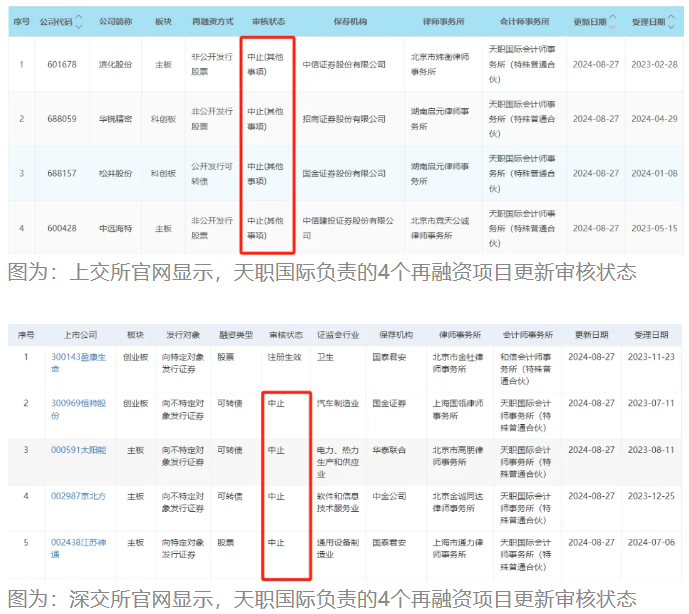Click the 卫生 industry cell
The height and width of the screenshot is (614, 689).
coord(325,357)
